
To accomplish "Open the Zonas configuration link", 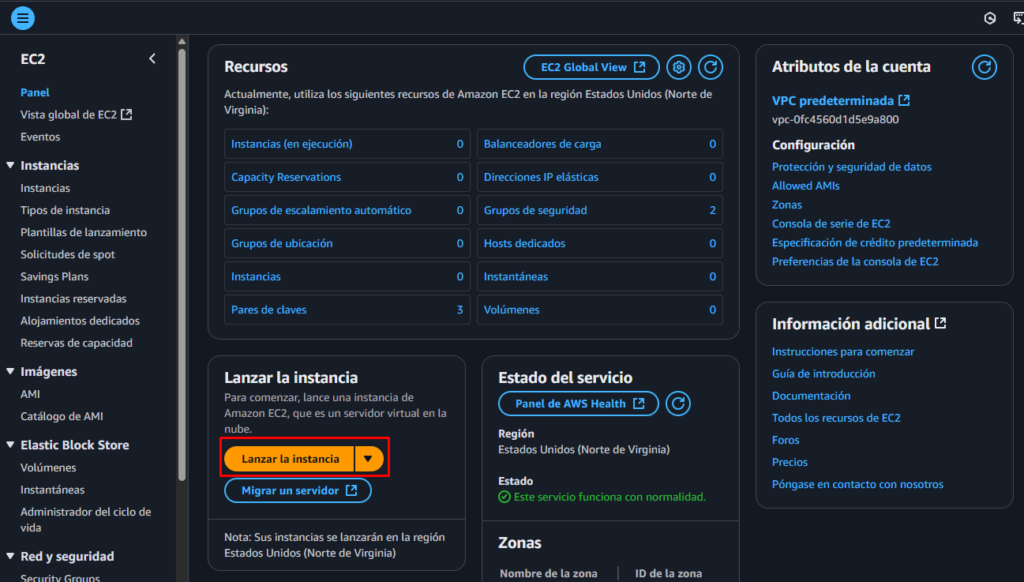I will pyautogui.click(x=787, y=205).
